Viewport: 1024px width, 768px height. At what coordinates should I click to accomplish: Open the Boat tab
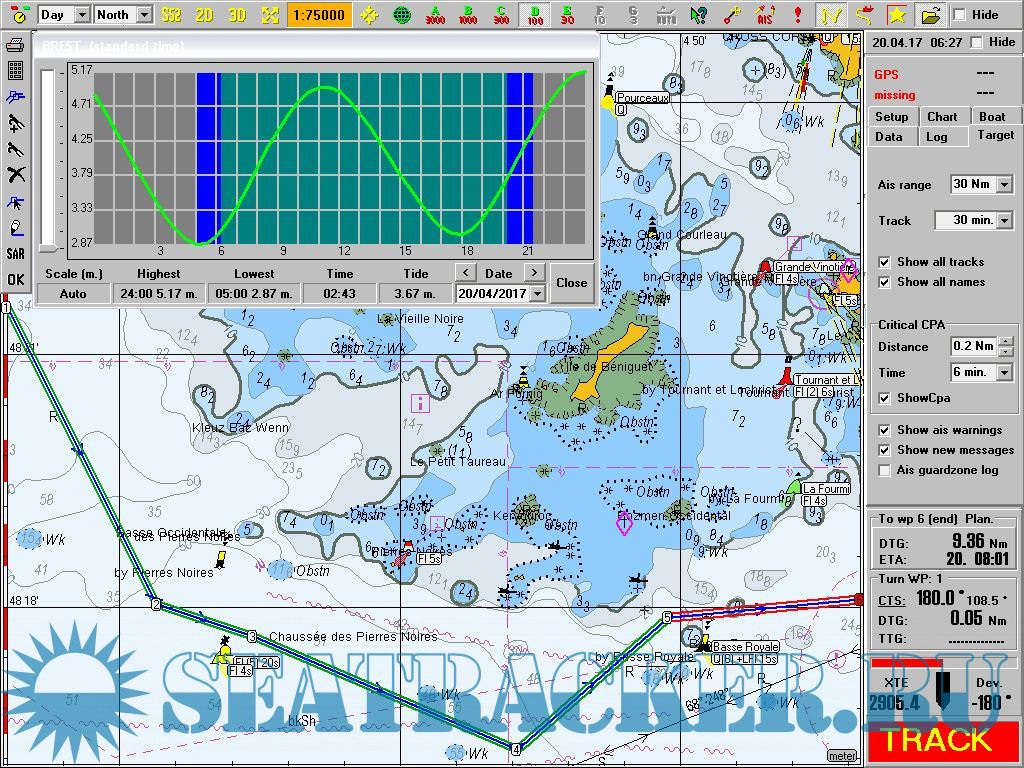(x=992, y=117)
